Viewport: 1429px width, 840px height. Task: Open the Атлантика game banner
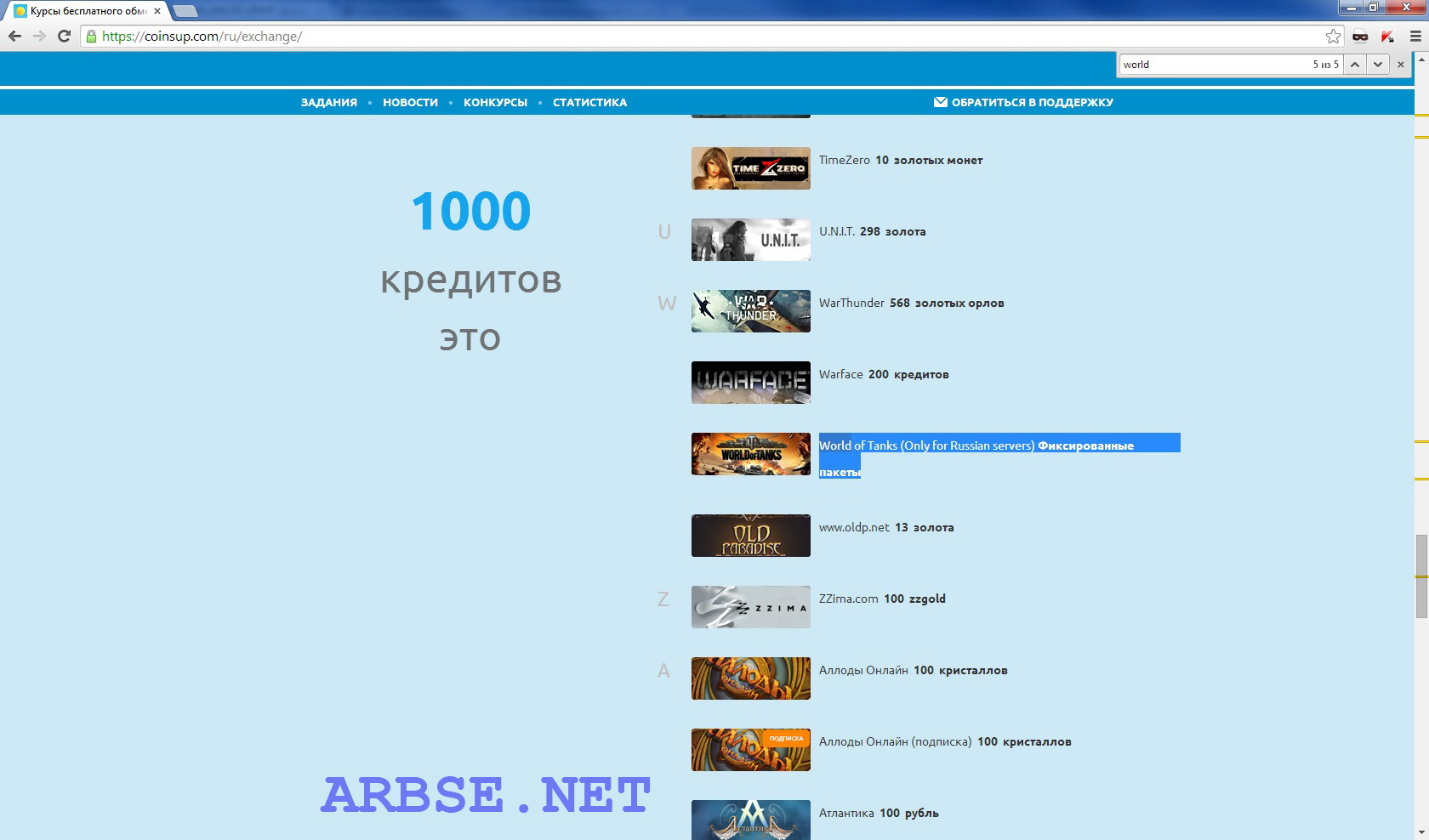(x=751, y=820)
